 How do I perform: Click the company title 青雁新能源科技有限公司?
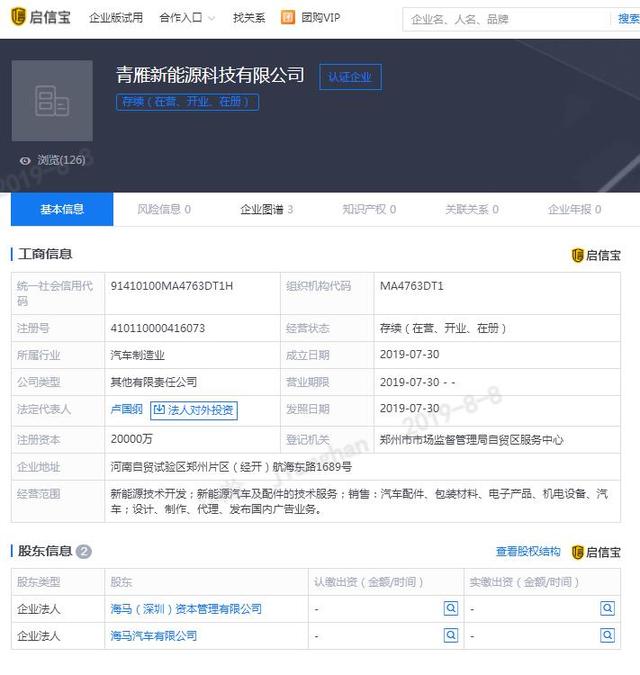(210, 75)
